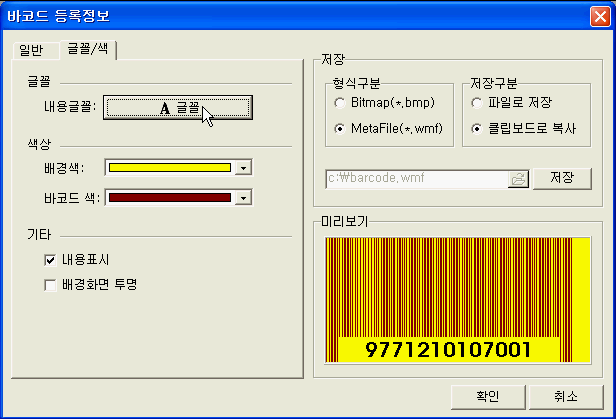
Task: Click the yellow 배경색 color swatch
Action: click(x=170, y=168)
